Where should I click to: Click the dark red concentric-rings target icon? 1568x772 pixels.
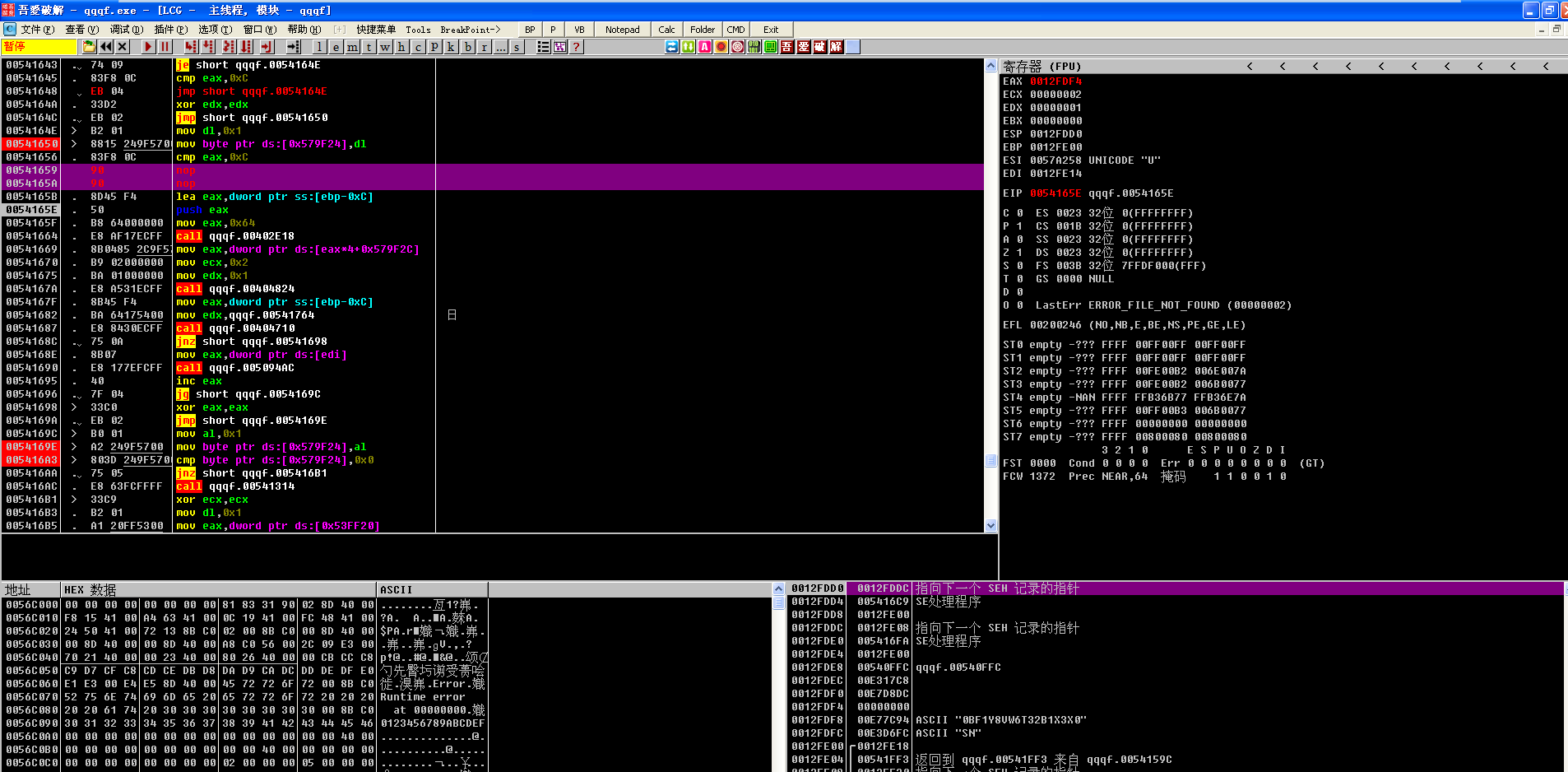tap(738, 47)
